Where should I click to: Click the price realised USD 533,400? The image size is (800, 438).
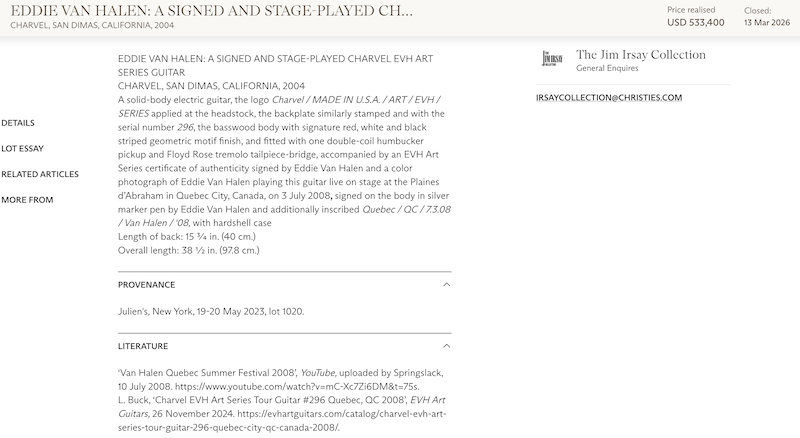click(x=695, y=22)
